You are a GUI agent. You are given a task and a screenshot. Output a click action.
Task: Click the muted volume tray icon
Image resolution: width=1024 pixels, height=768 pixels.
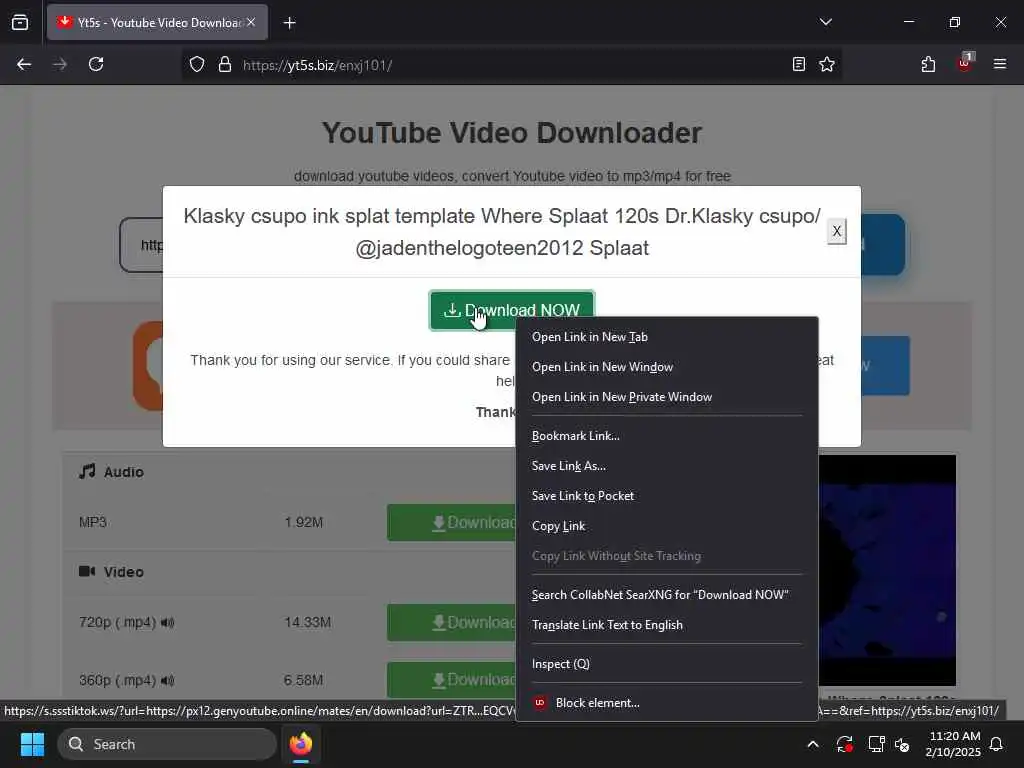tap(903, 744)
